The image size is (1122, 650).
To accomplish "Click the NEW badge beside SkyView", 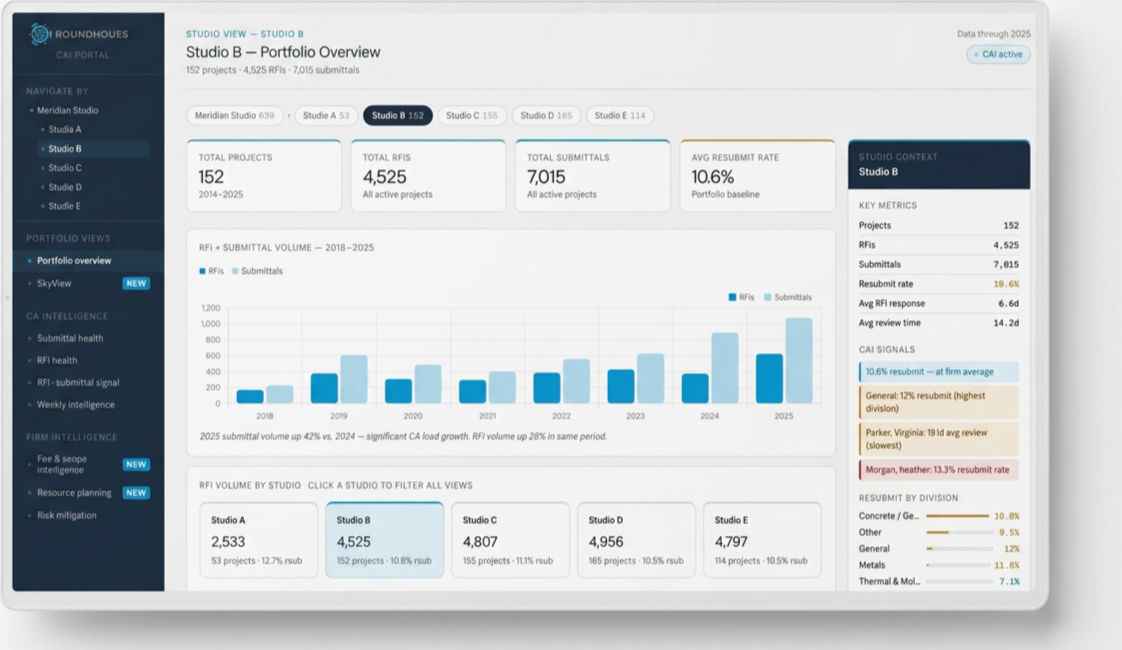I will tap(136, 283).
